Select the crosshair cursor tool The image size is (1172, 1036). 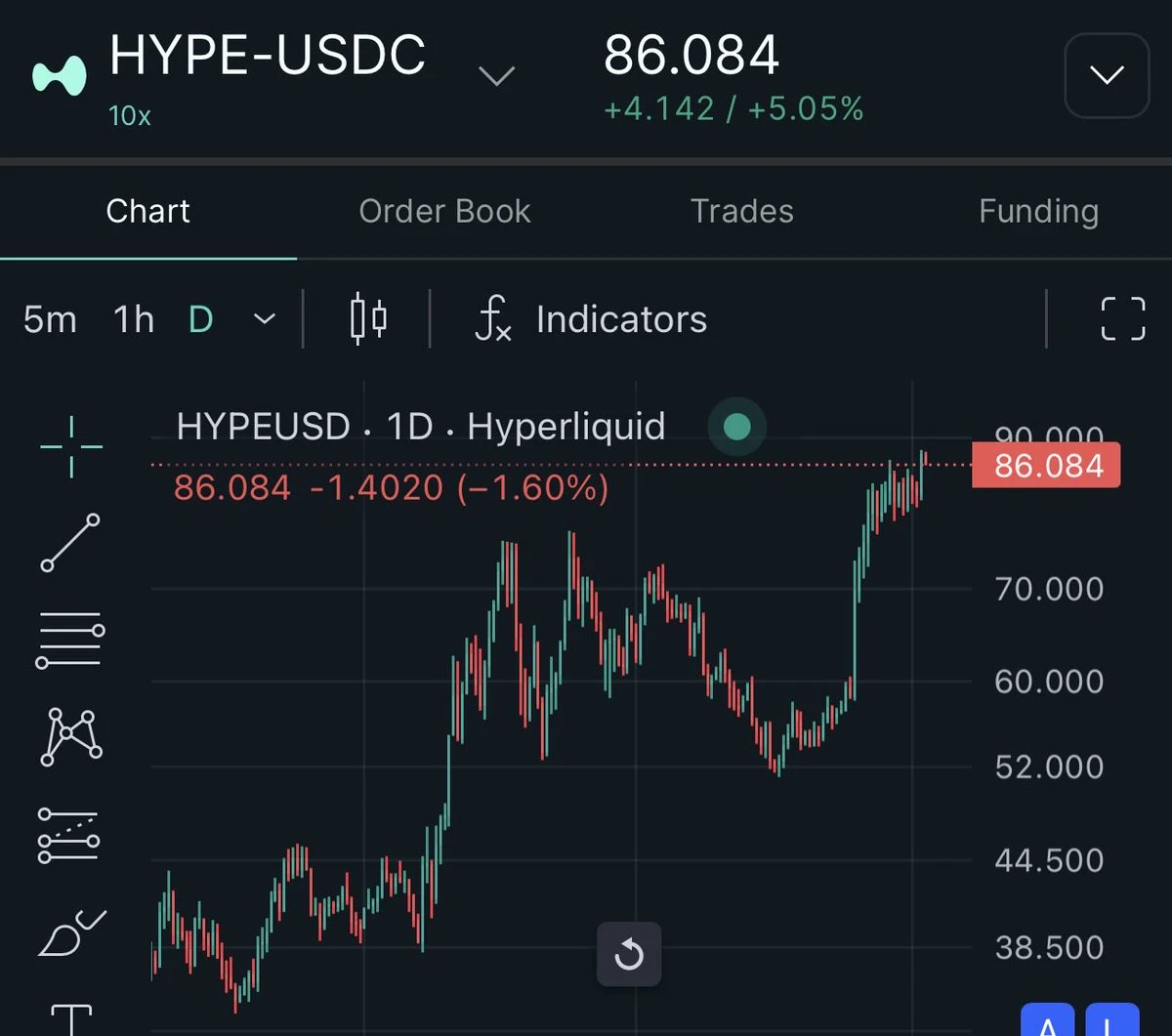coord(71,446)
